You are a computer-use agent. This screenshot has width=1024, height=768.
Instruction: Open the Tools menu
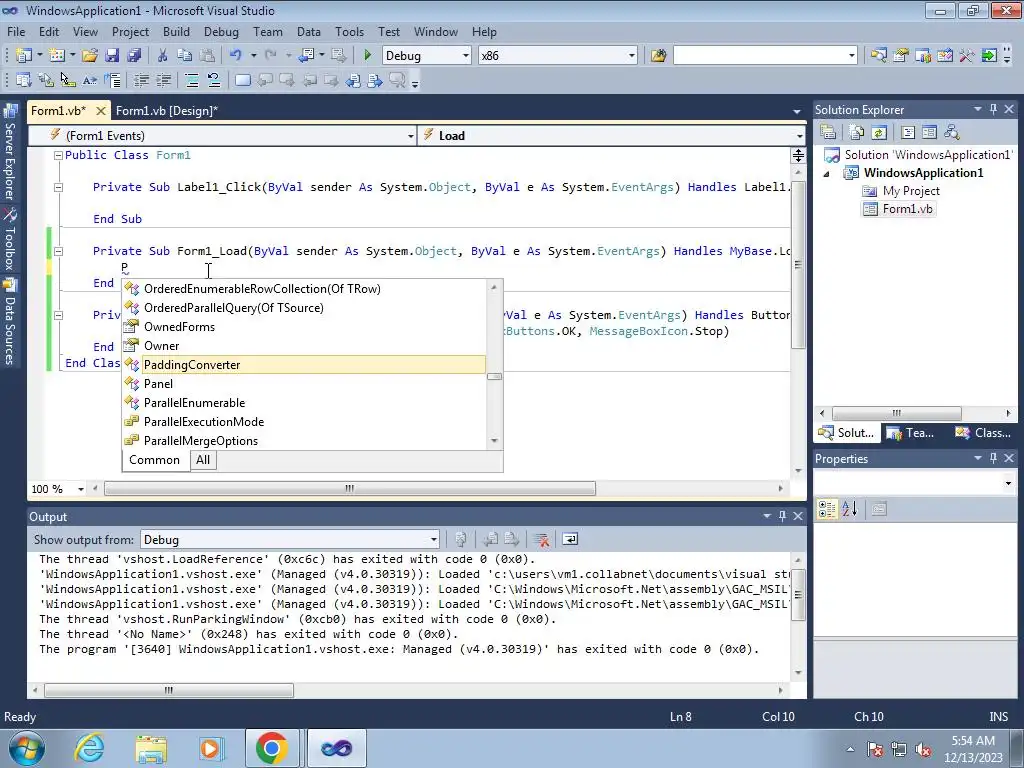point(349,31)
